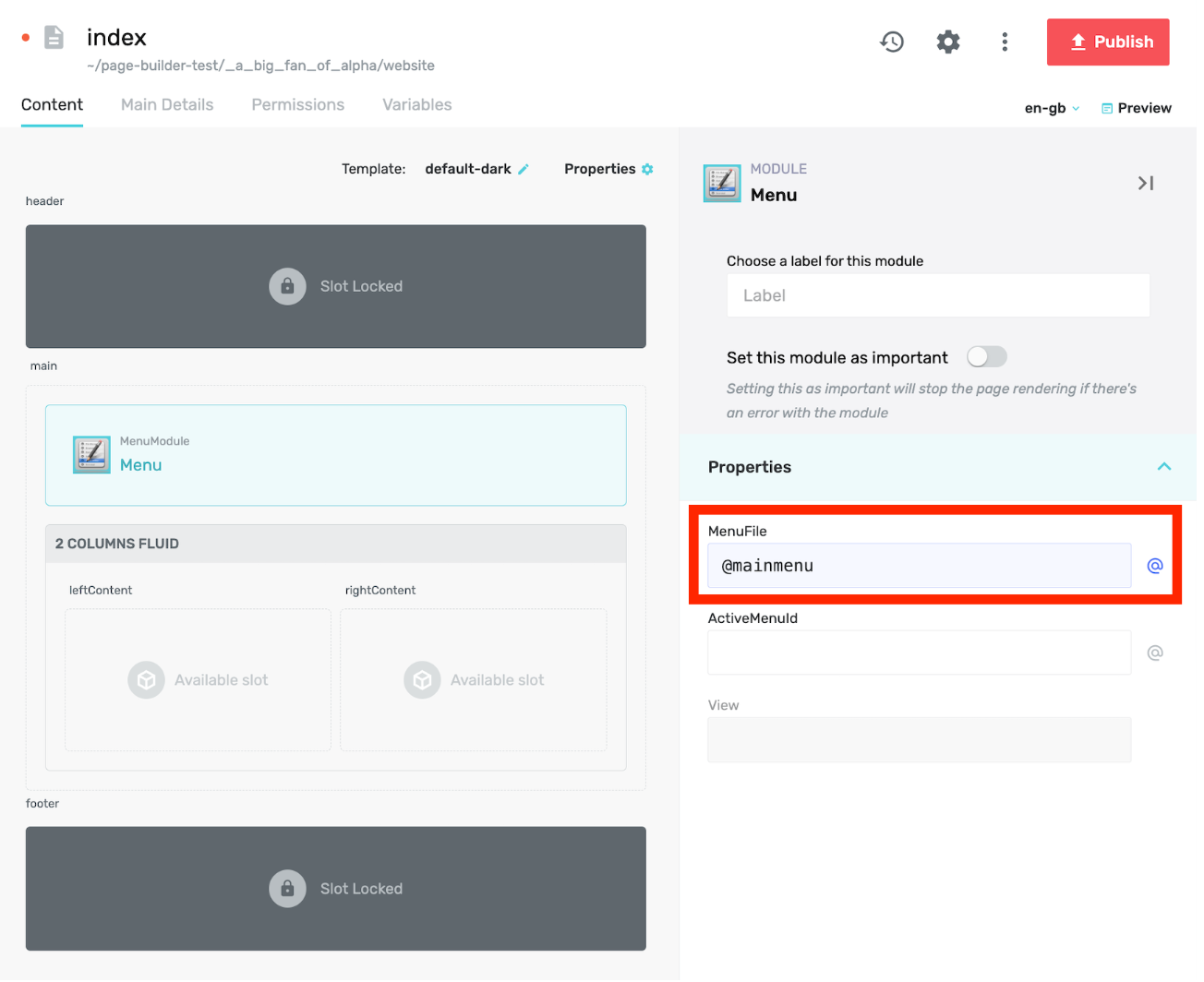The image size is (1204, 982).
Task: Open page settings gear icon
Action: [x=948, y=42]
